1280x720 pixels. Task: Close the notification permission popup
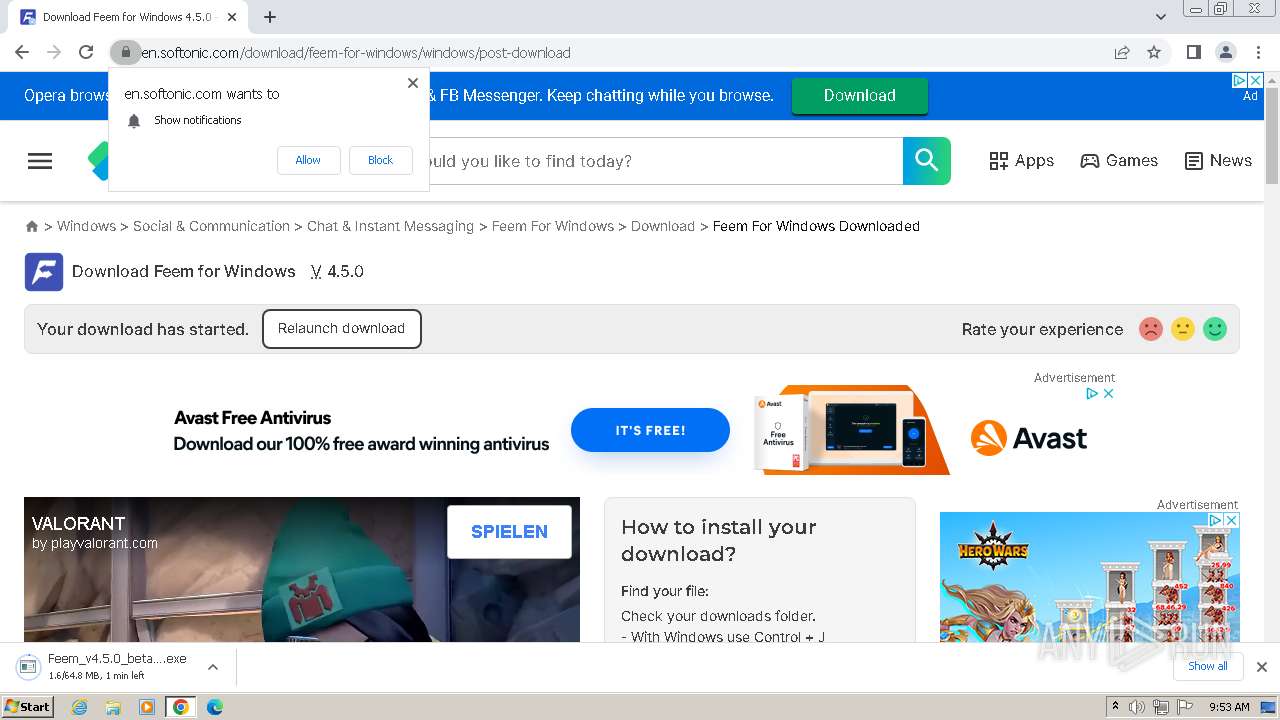[413, 83]
